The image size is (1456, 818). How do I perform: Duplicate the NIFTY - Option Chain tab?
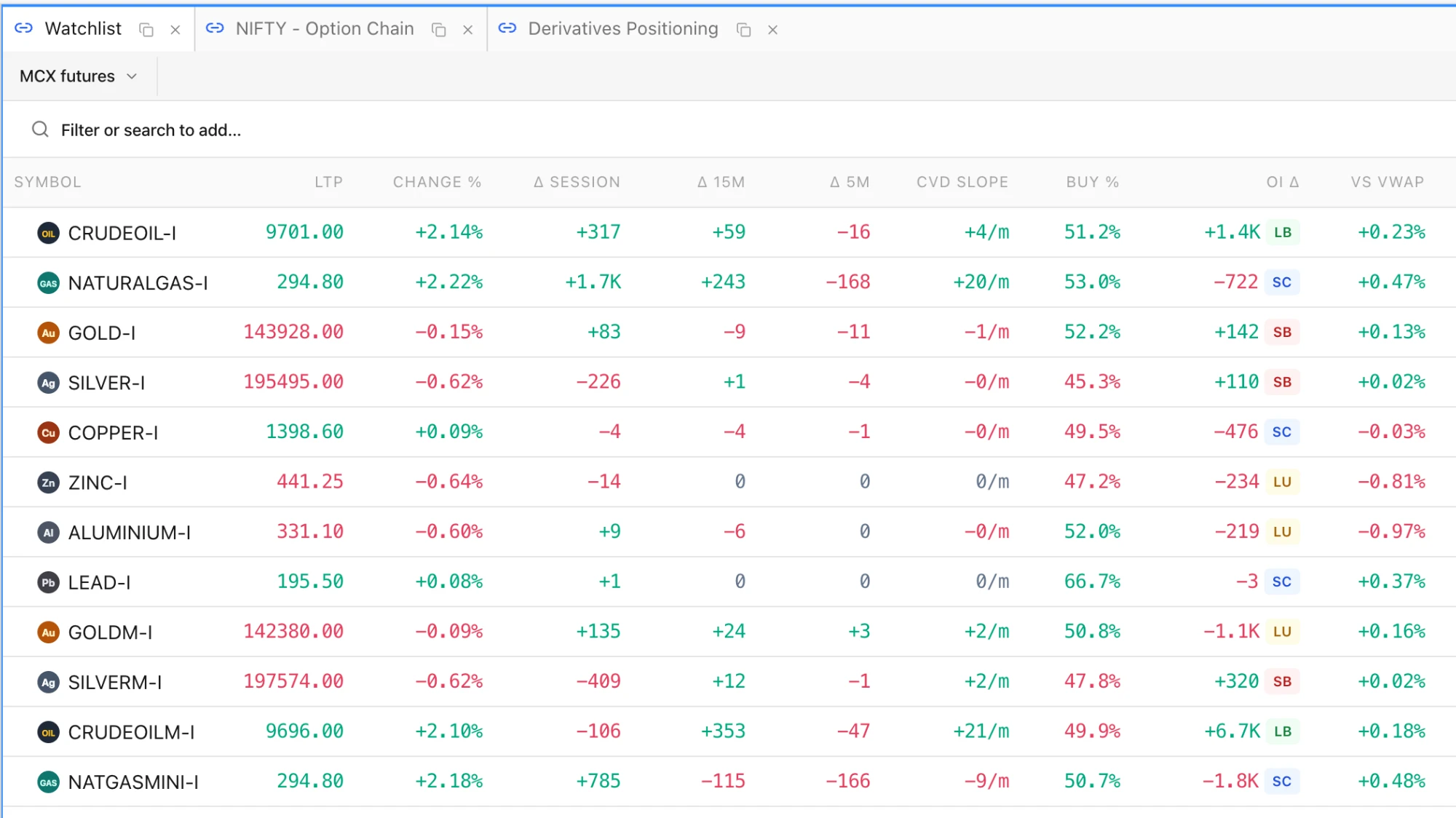point(438,30)
